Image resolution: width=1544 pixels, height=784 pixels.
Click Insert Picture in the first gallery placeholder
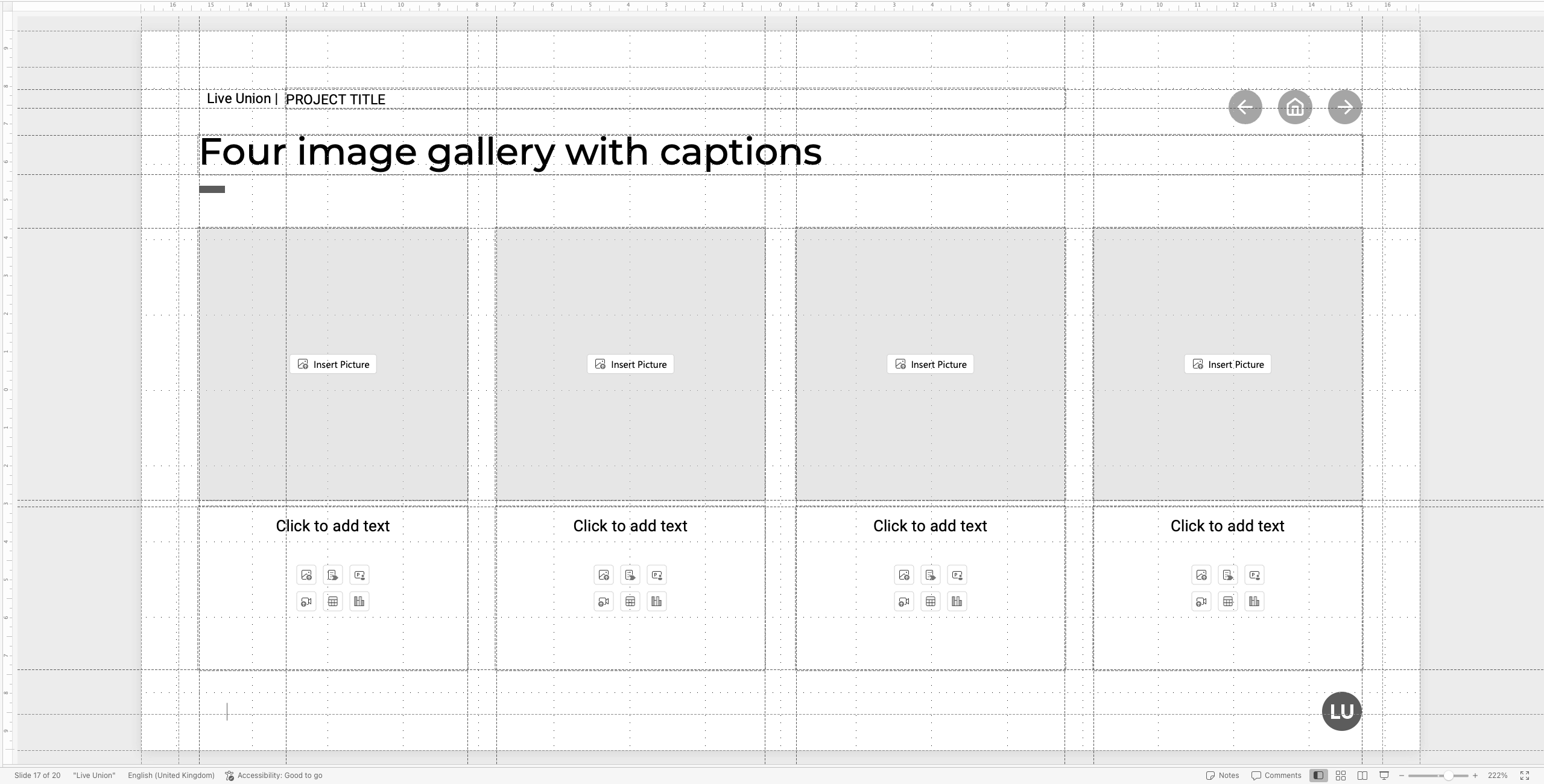pyautogui.click(x=332, y=364)
